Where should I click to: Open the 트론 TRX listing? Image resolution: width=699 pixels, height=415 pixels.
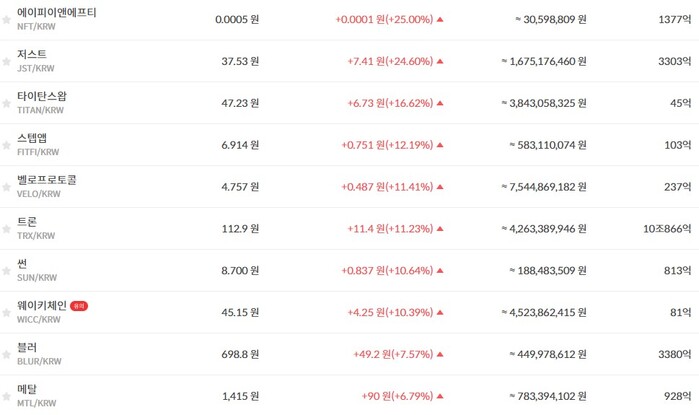point(27,222)
